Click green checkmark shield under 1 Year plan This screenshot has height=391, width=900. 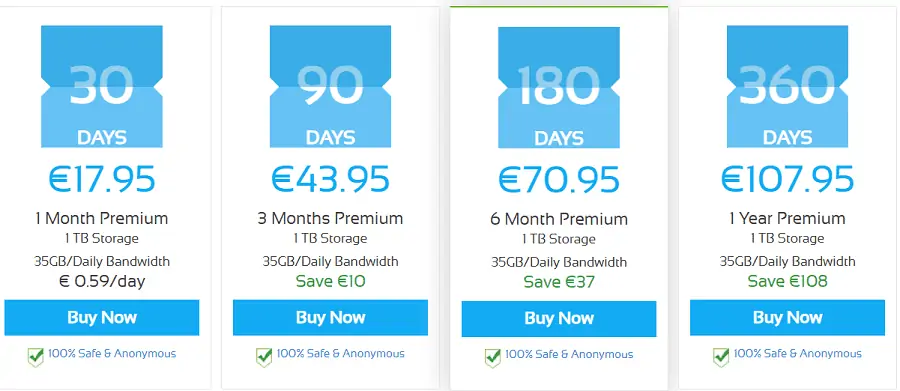pyautogui.click(x=721, y=357)
